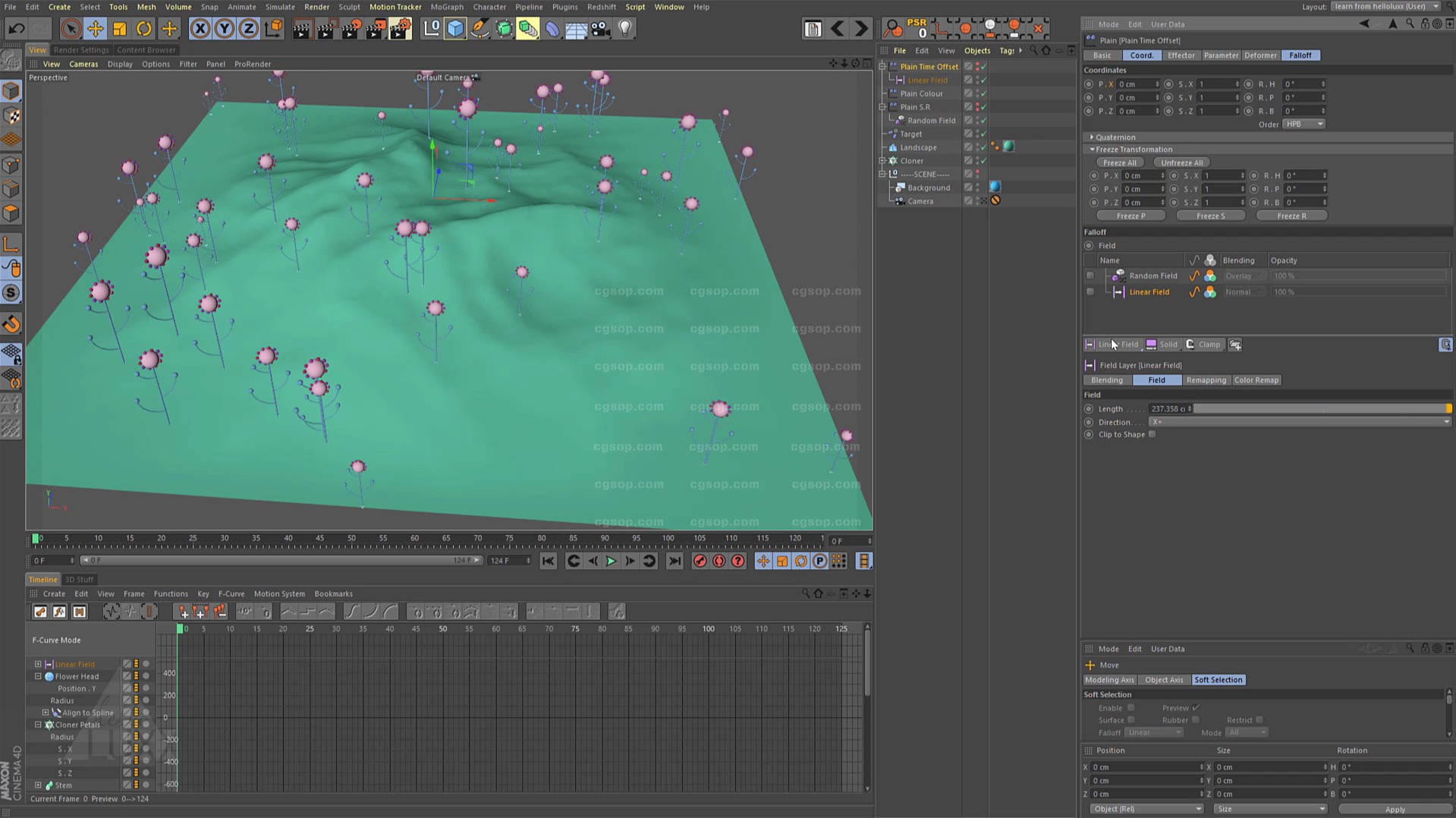Toggle Random Field layer checkbox

[1090, 276]
